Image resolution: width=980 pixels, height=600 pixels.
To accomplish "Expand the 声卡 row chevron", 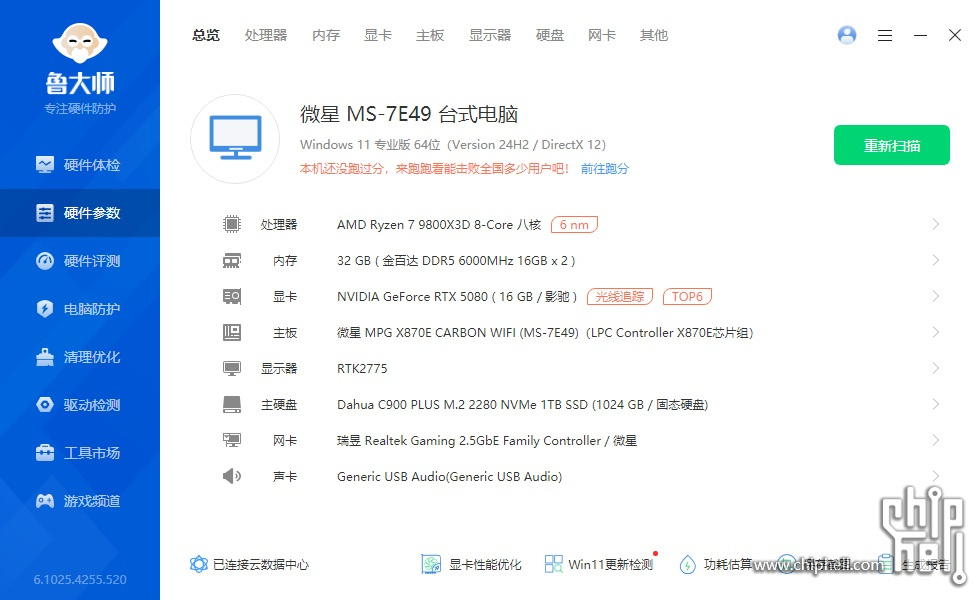I will [936, 476].
